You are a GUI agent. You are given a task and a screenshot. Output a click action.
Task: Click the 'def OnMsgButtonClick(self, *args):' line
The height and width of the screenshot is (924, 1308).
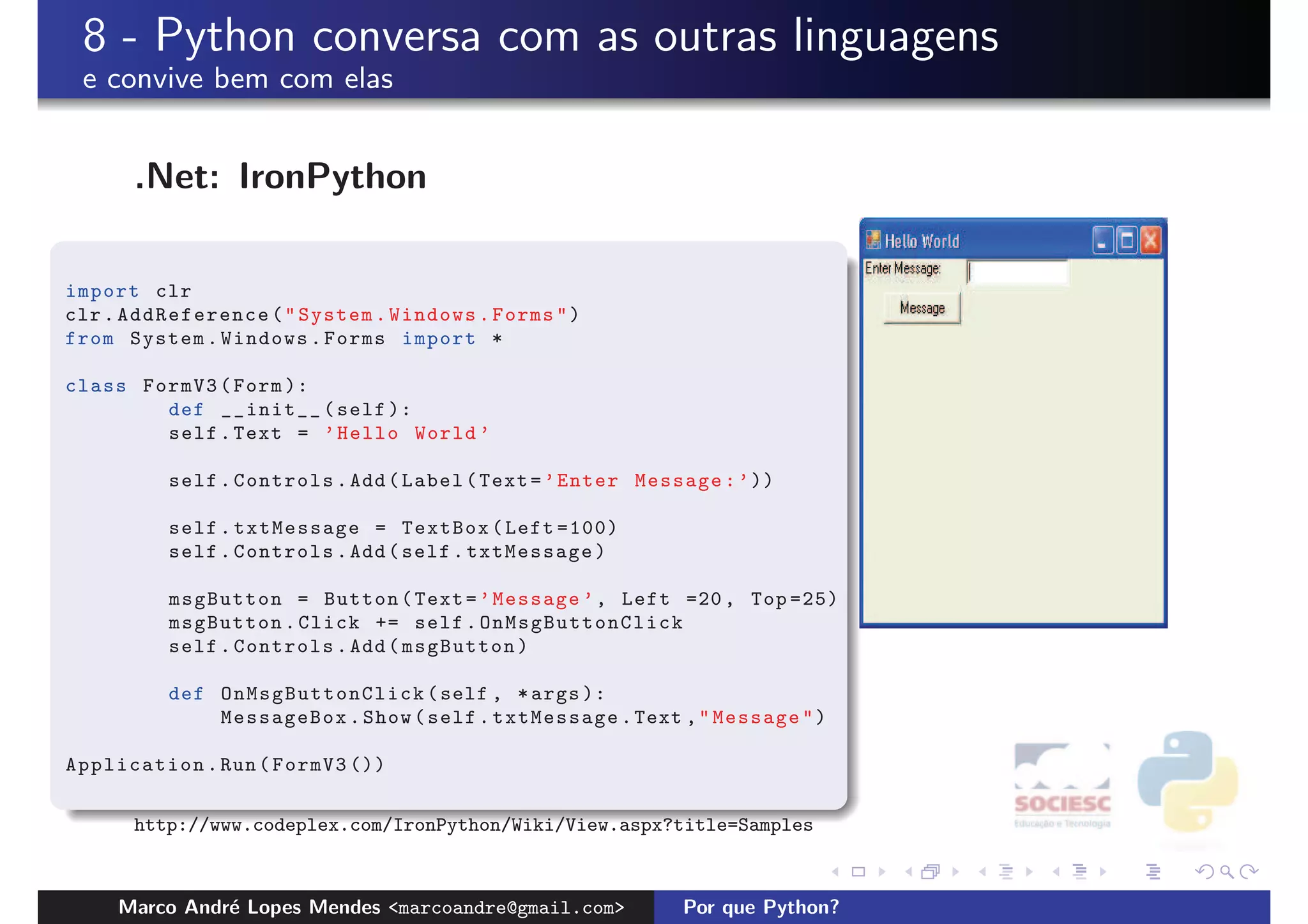coord(387,694)
